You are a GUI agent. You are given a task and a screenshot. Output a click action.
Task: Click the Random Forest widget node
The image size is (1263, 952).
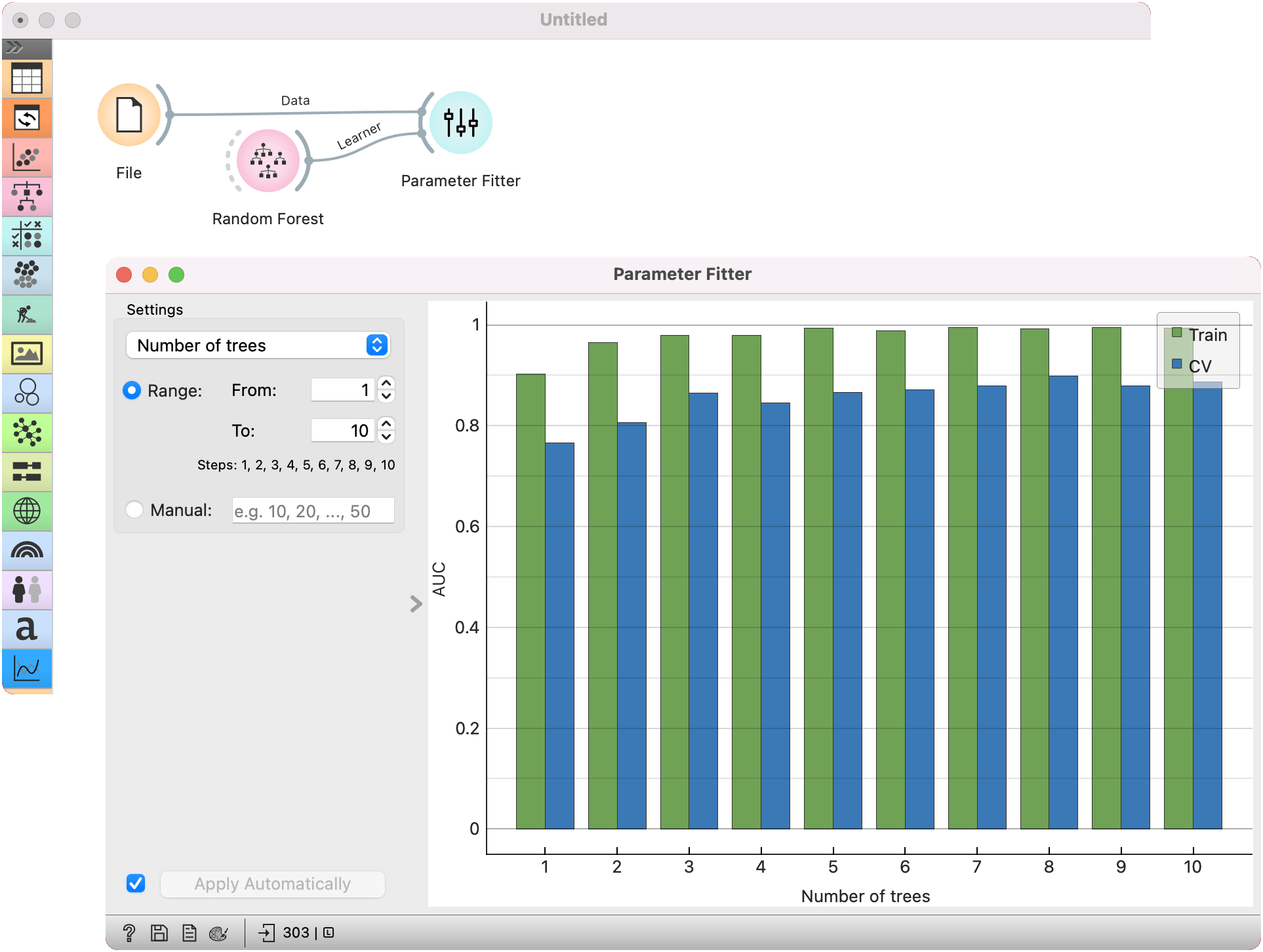click(x=268, y=161)
